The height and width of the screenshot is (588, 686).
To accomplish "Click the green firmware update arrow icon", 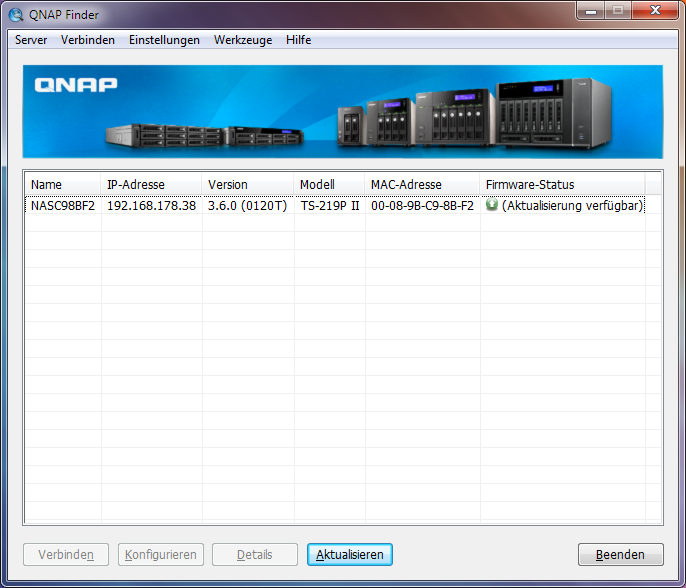I will coord(492,204).
